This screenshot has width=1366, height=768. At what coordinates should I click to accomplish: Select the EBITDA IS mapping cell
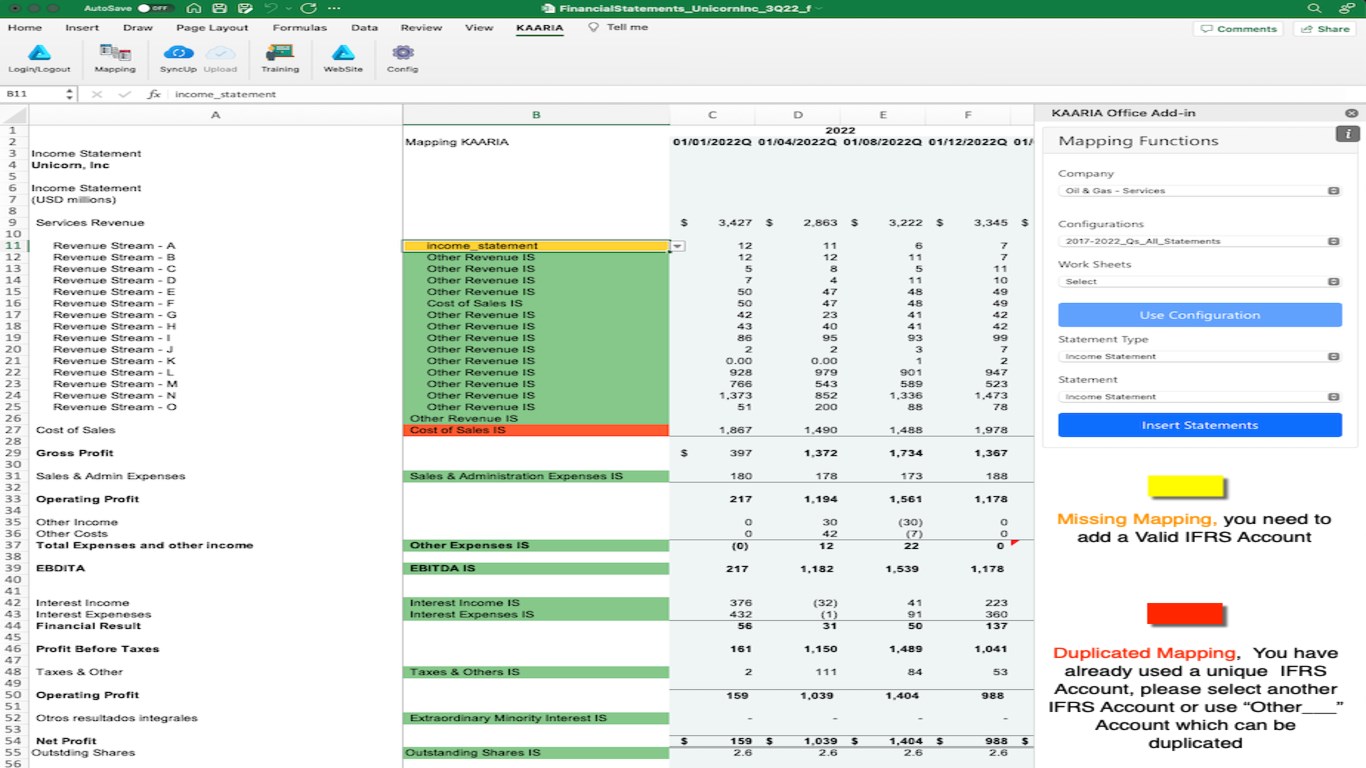[x=536, y=568]
